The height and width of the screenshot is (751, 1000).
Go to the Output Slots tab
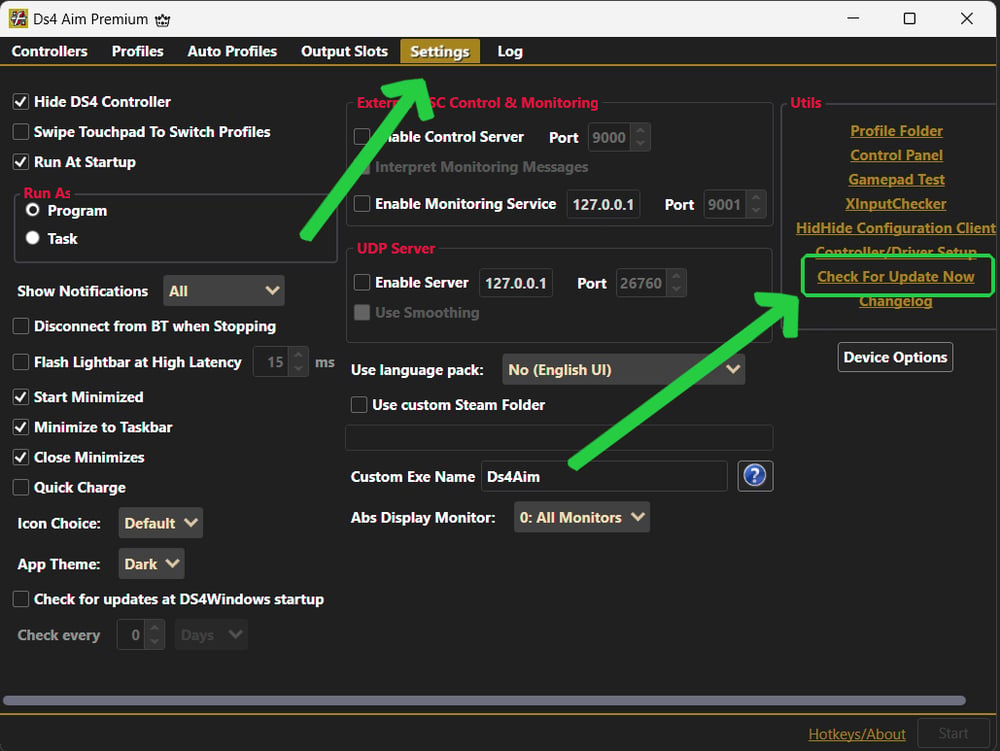click(x=344, y=51)
